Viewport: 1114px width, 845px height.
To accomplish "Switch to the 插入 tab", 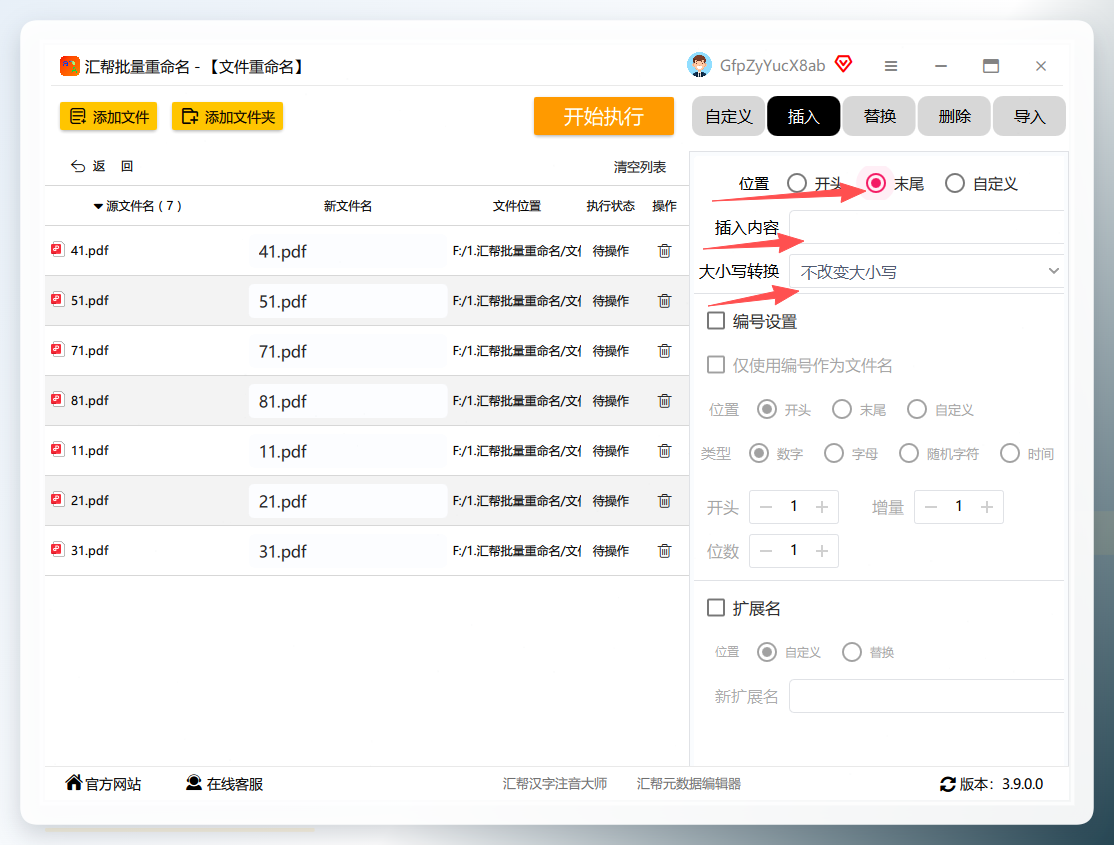I will 804,116.
